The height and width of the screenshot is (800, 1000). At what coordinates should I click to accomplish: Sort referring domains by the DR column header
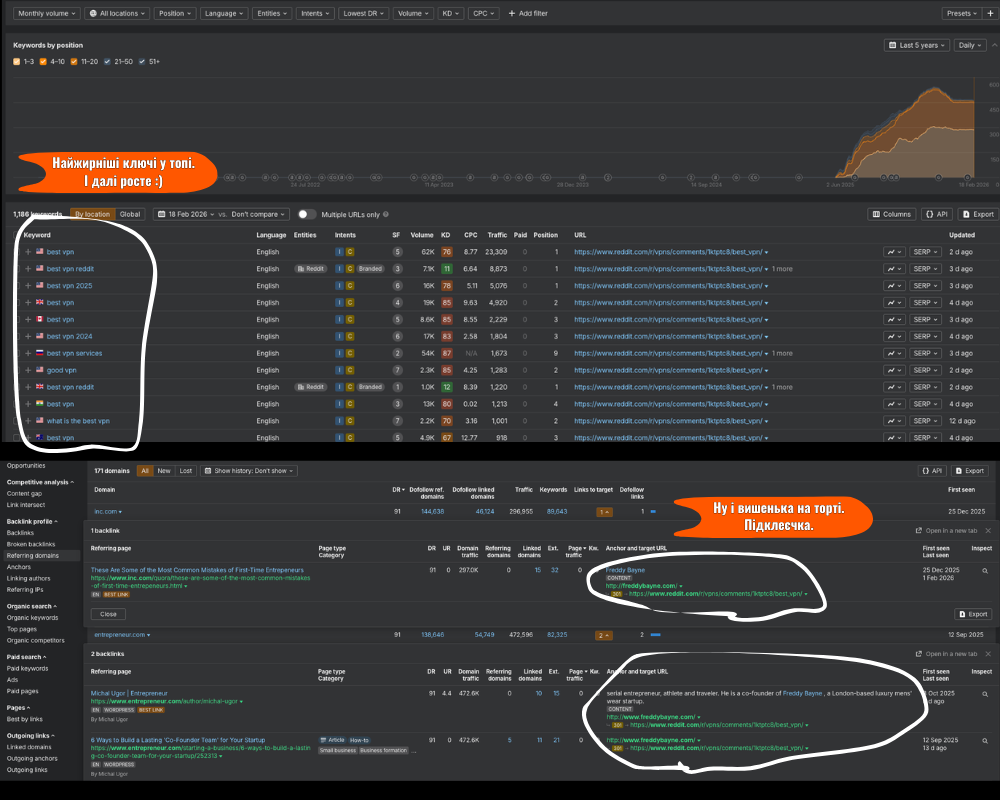398,490
